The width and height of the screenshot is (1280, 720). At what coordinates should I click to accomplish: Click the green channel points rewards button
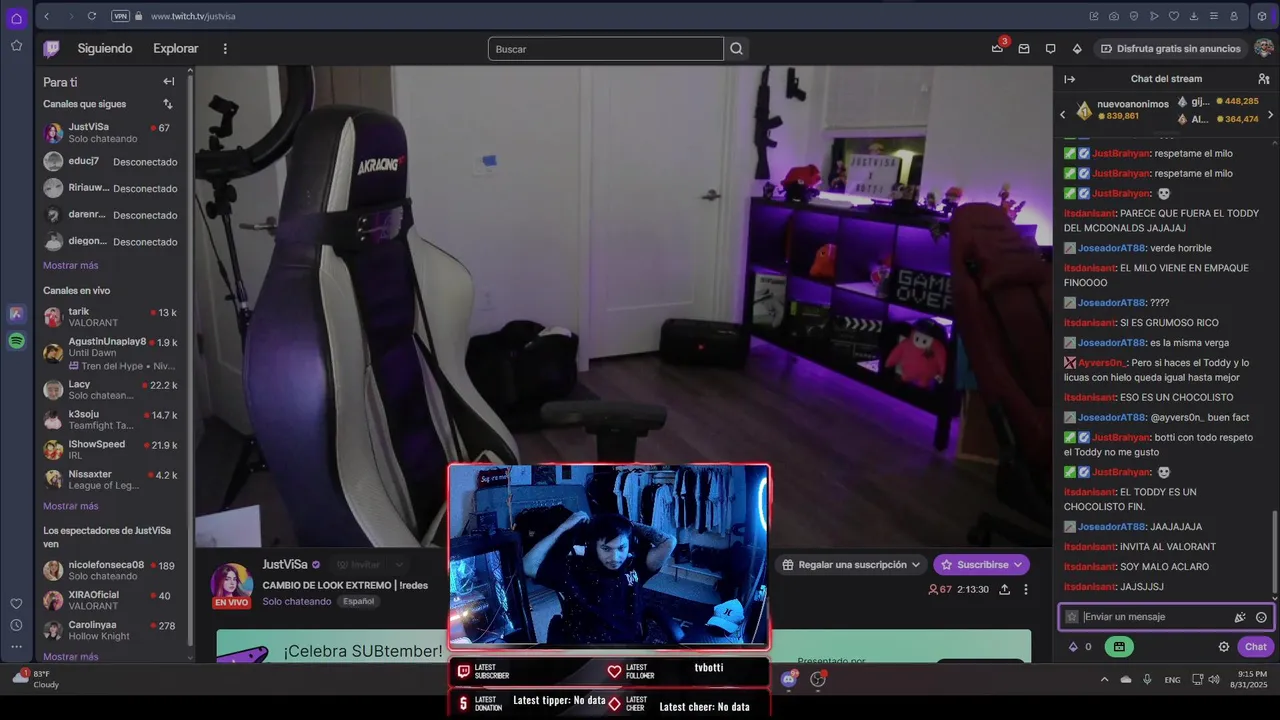[1119, 647]
